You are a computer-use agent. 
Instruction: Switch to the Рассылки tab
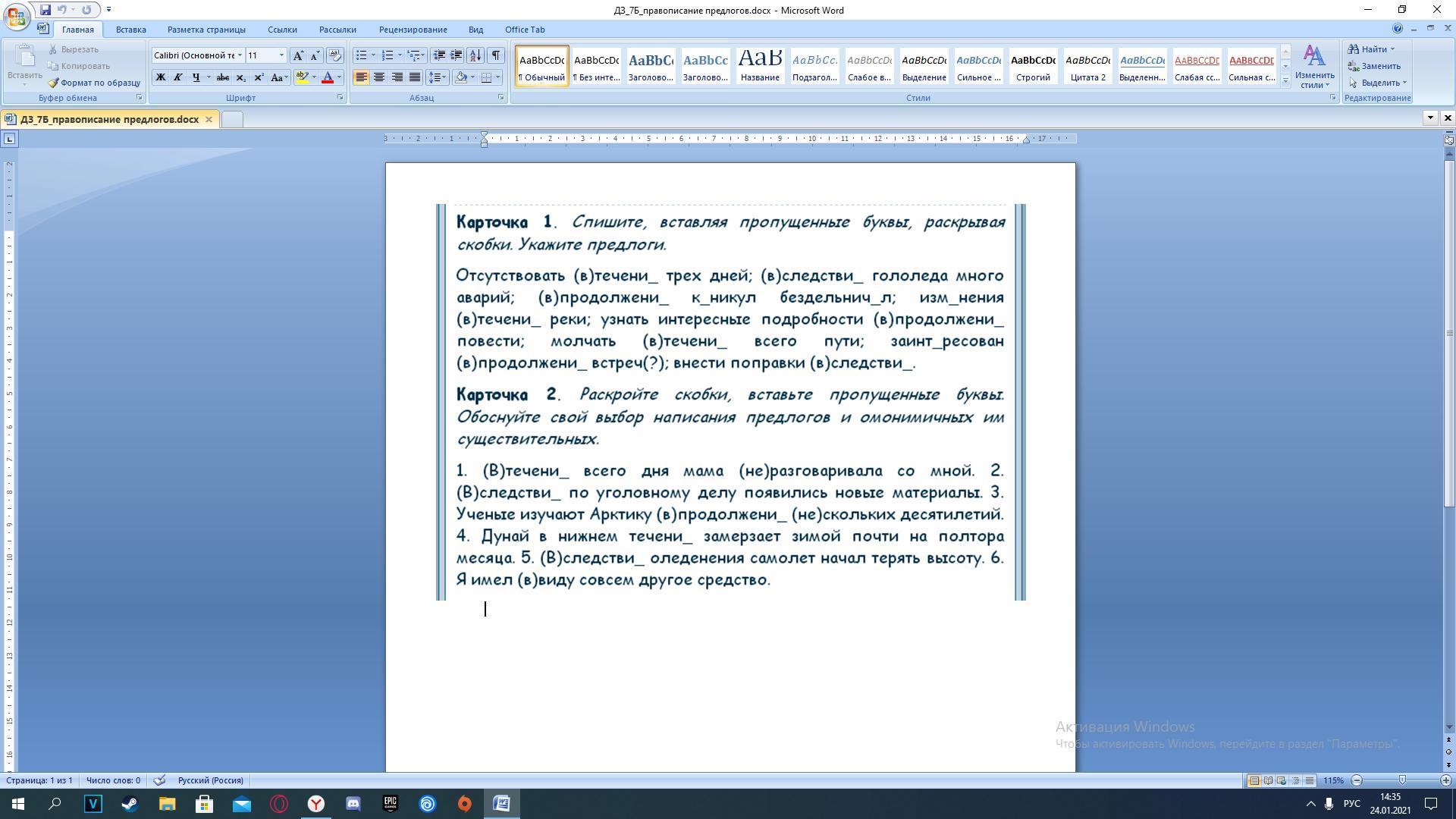point(337,30)
